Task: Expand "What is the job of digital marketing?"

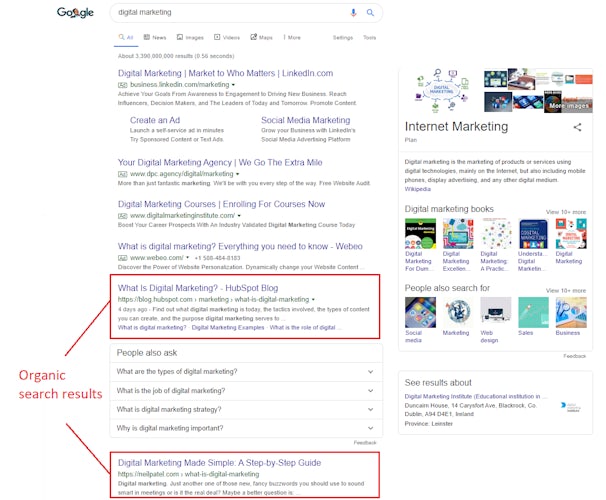Action: coord(245,390)
